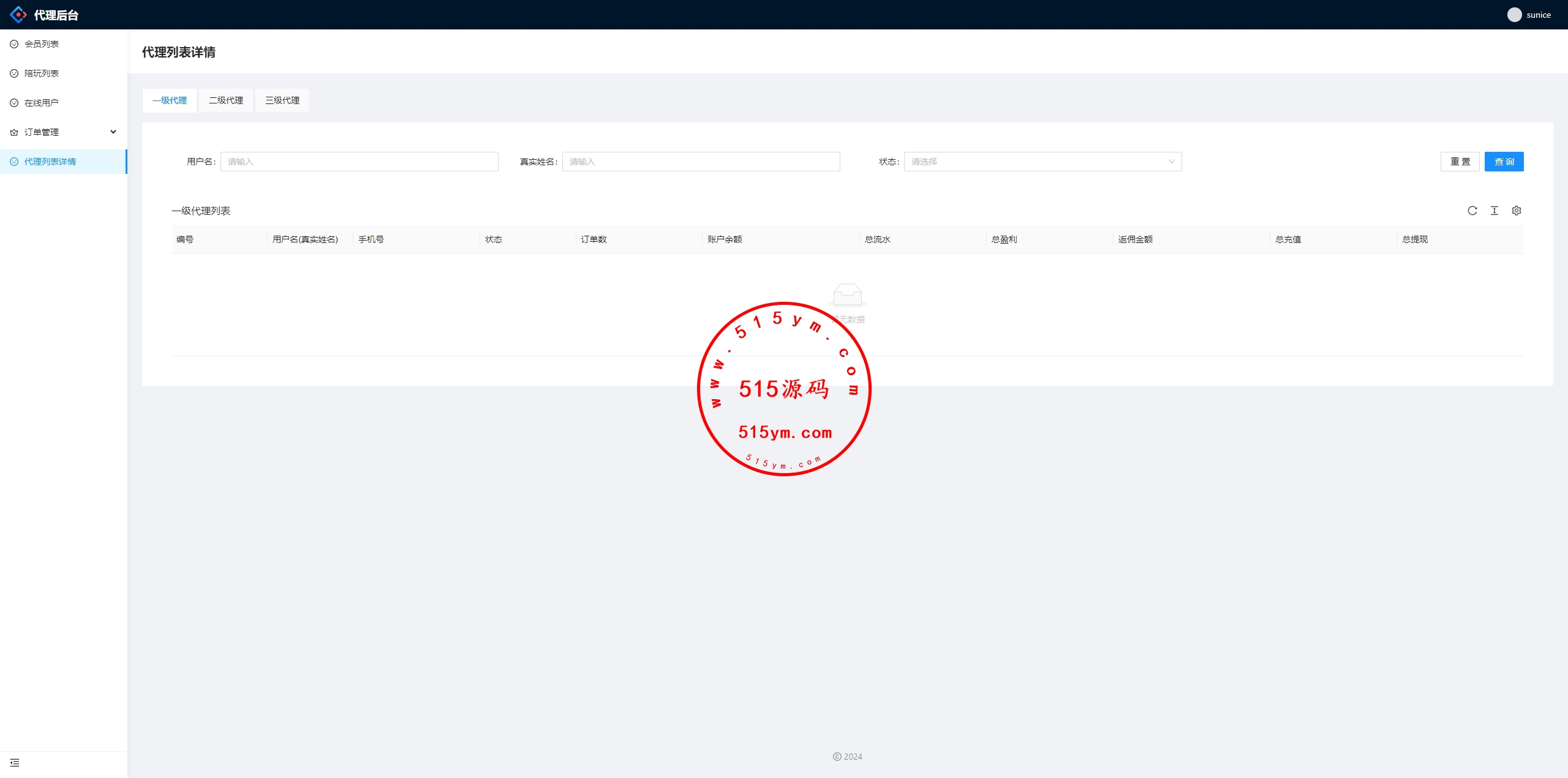
Task: Switch to 二级代理 tab
Action: pos(226,100)
